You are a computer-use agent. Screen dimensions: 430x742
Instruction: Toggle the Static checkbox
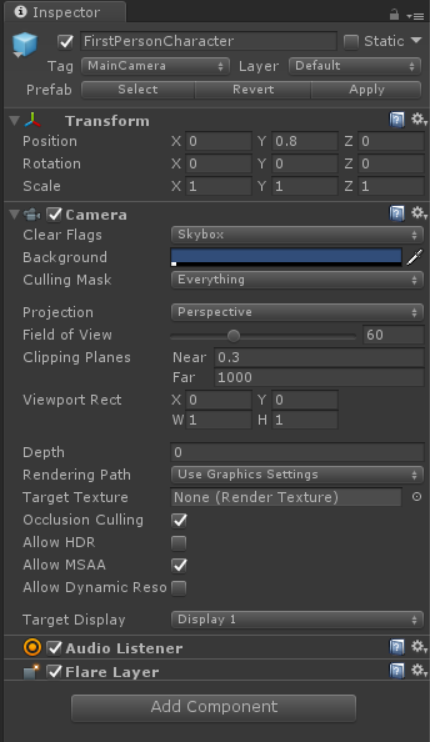pos(351,42)
